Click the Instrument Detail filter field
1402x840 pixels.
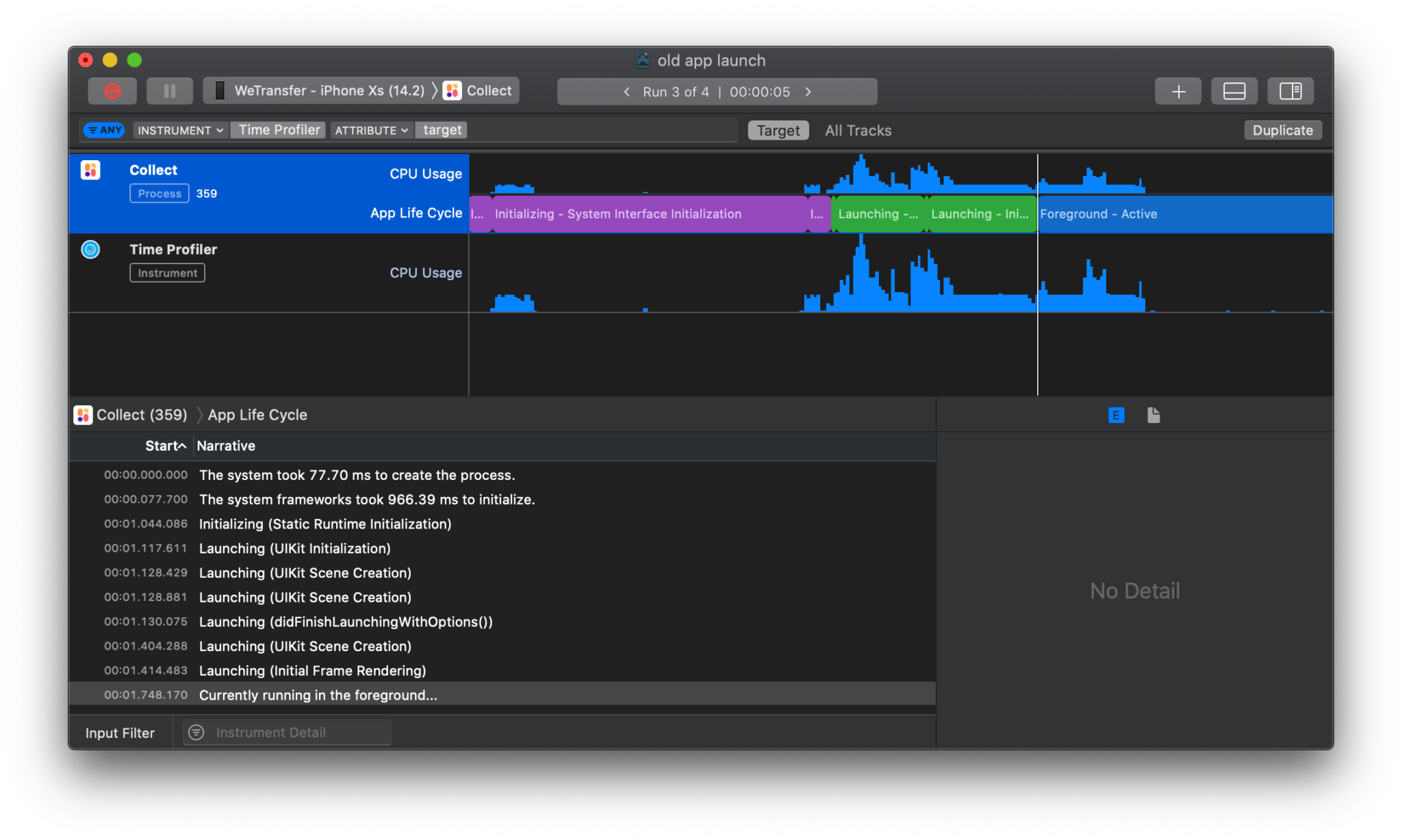288,733
